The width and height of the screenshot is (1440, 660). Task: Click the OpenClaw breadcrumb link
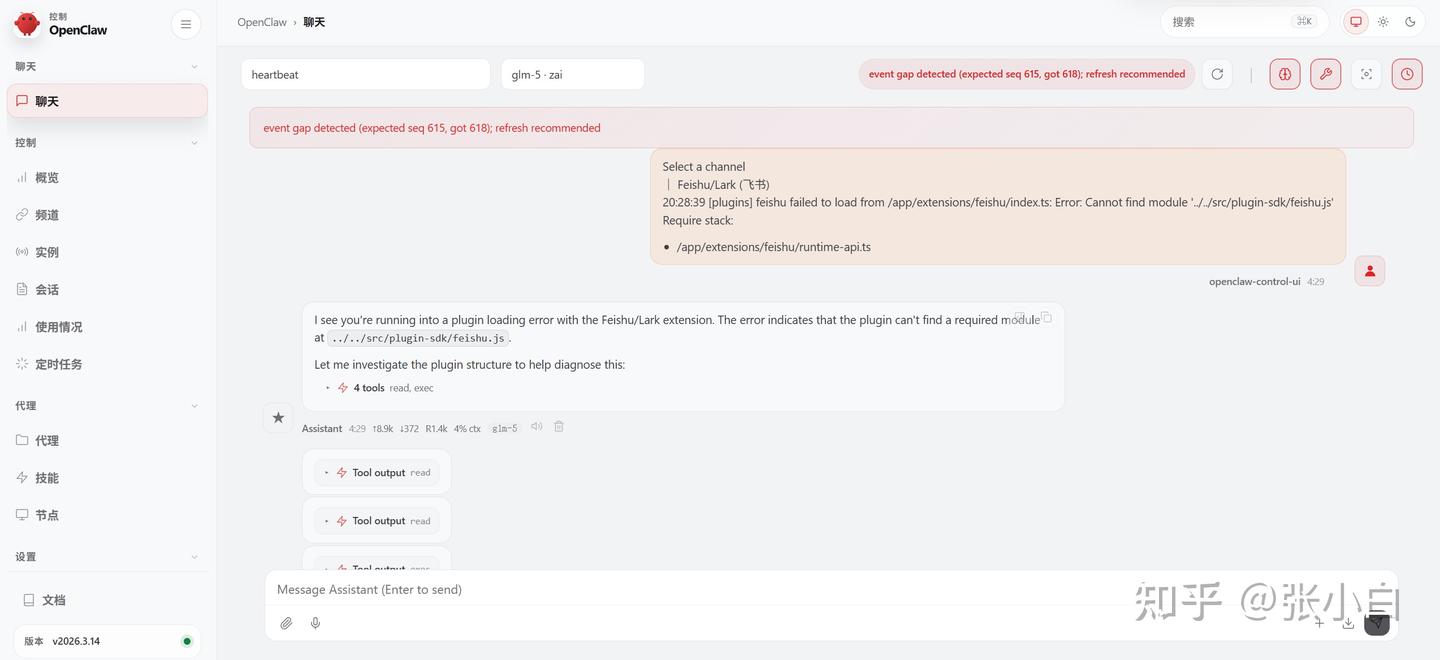click(262, 22)
